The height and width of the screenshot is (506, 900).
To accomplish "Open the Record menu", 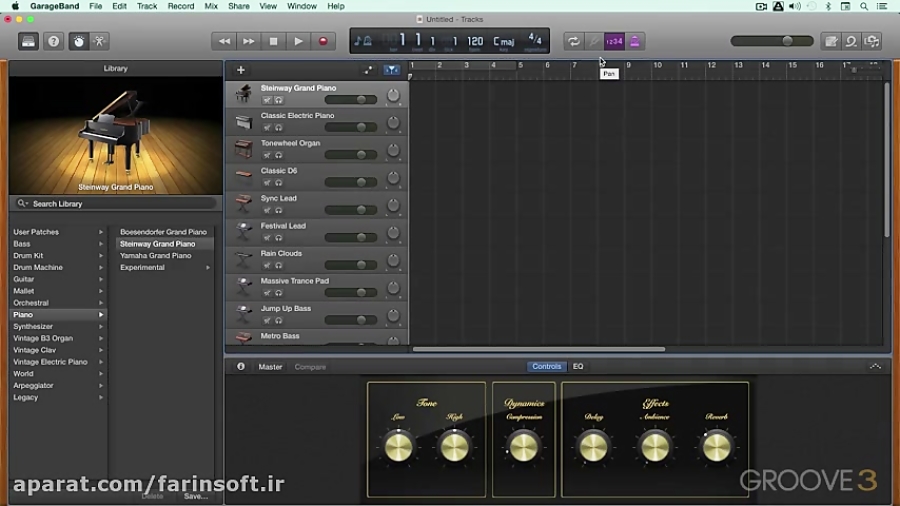I will coord(181,6).
